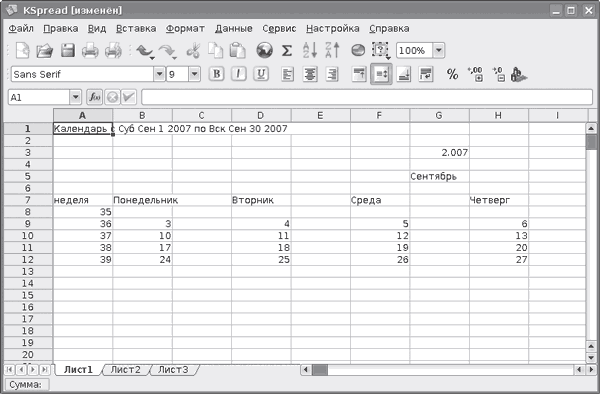Click the Insert chart icon
Viewport: 600px width, 394px height.
(x=358, y=50)
